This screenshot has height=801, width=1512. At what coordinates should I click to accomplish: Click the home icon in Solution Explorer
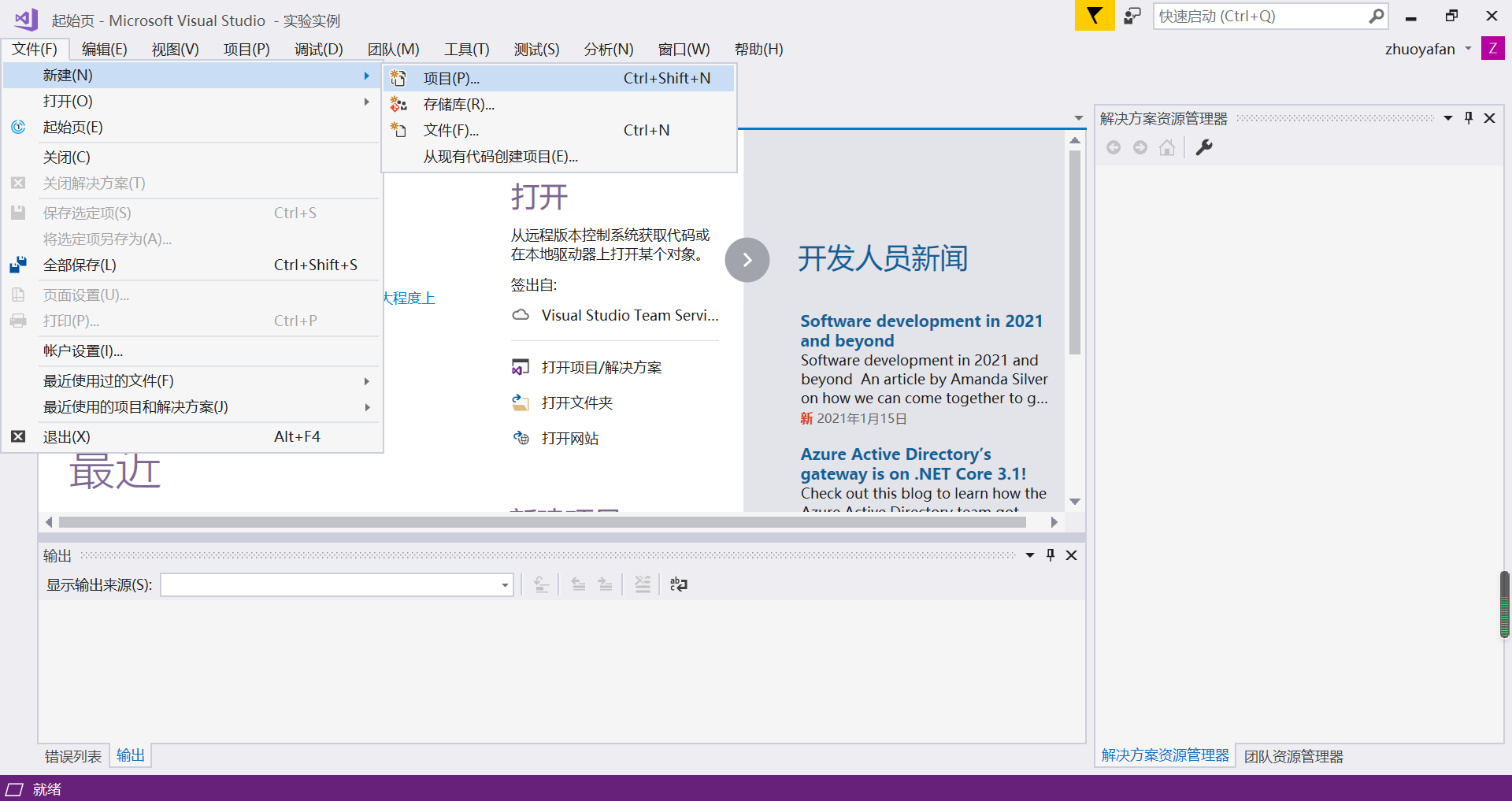tap(1167, 147)
